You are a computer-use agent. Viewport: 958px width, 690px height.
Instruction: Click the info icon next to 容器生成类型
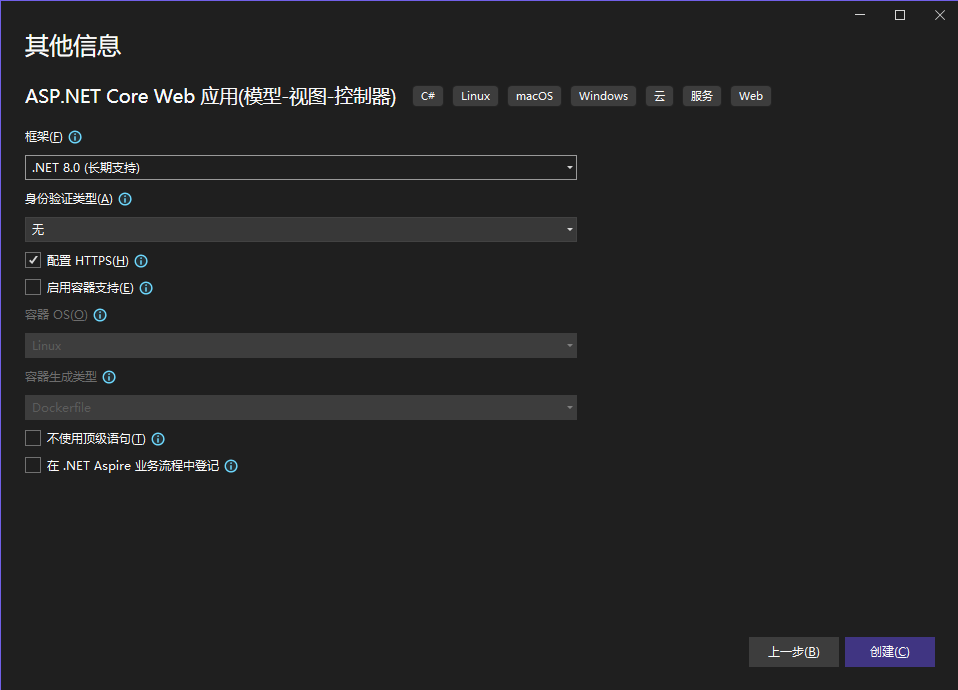tap(109, 377)
